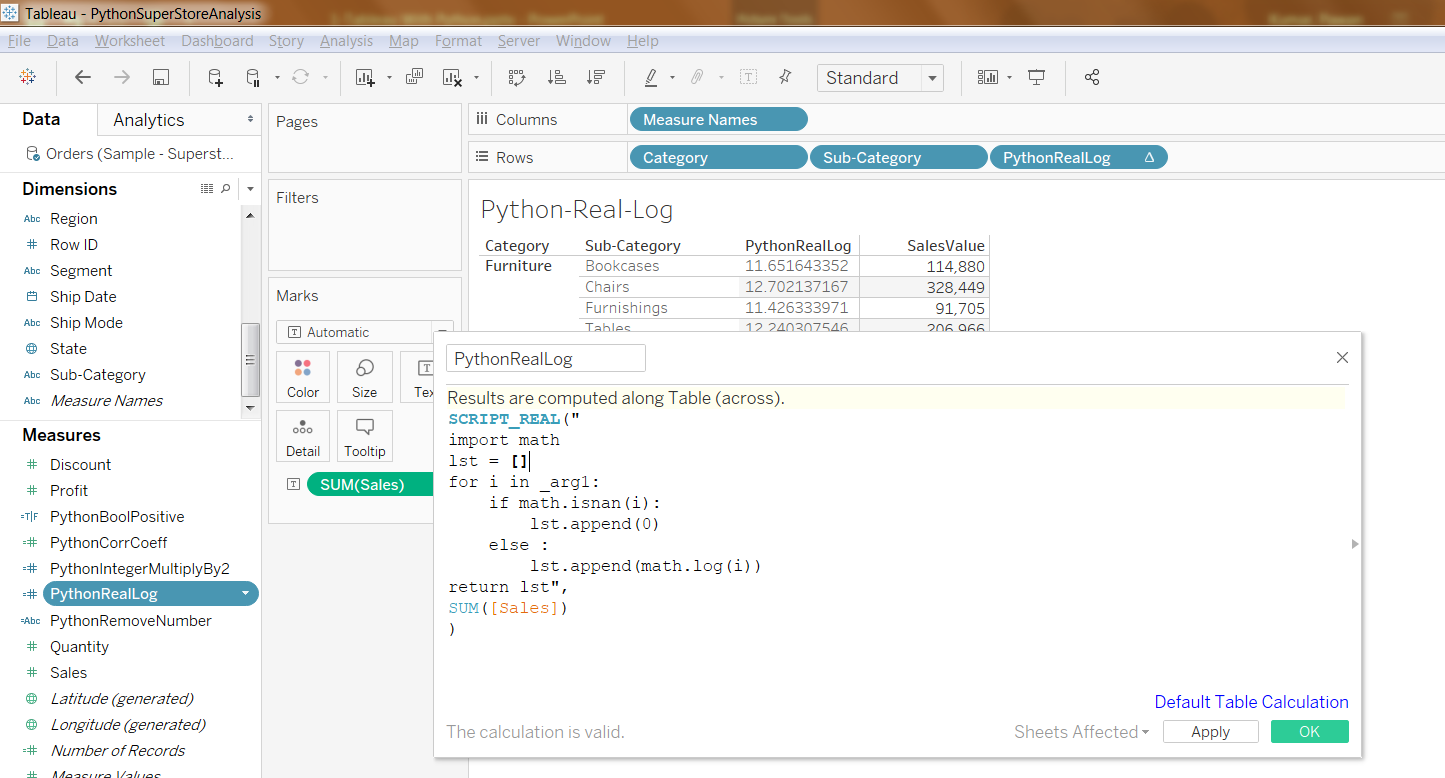Open the Analysis menu
This screenshot has height=778, width=1445.
pos(346,41)
